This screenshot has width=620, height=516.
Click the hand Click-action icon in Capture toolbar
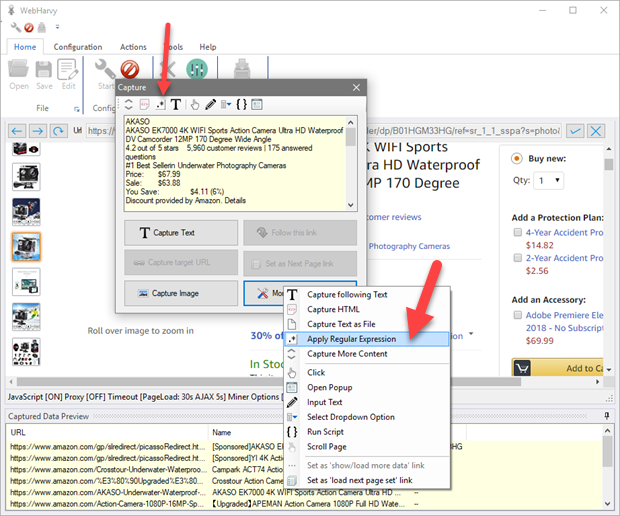(194, 104)
